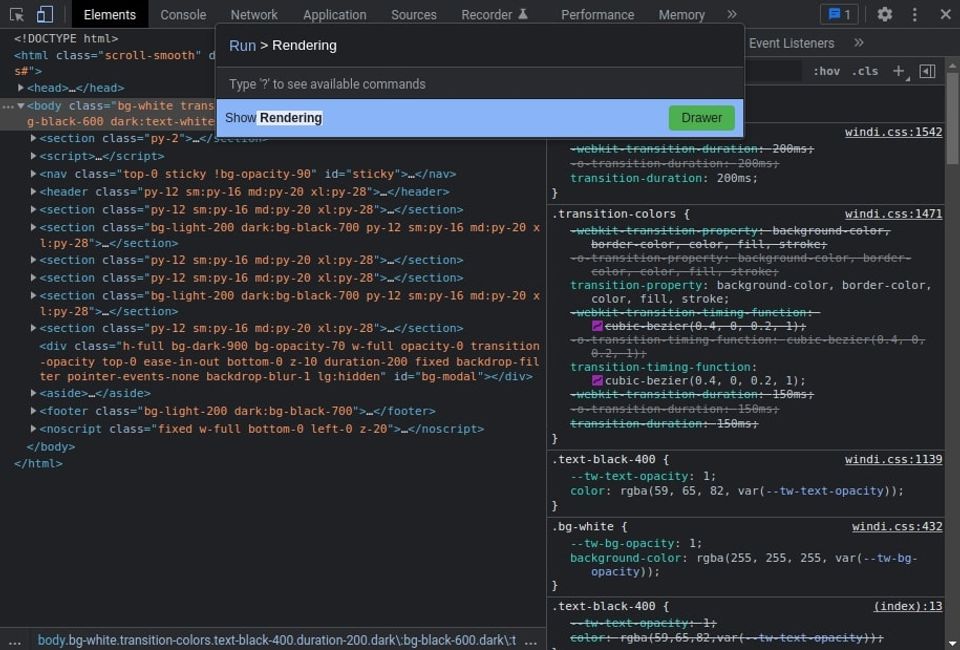The width and height of the screenshot is (960, 650).
Task: Open the three-dot customize DevTools menu
Action: pyautogui.click(x=914, y=15)
